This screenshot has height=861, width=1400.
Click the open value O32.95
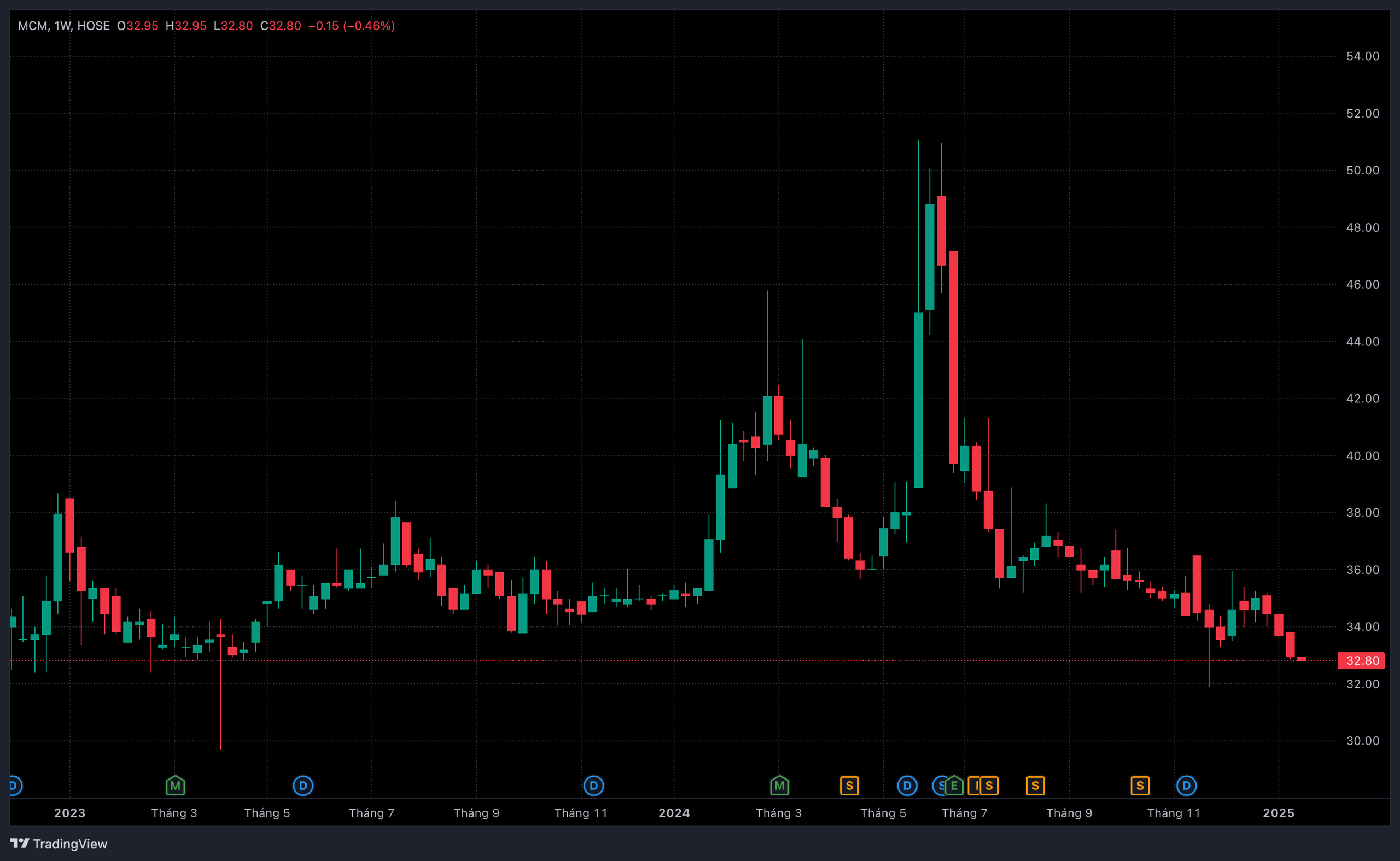pos(138,26)
